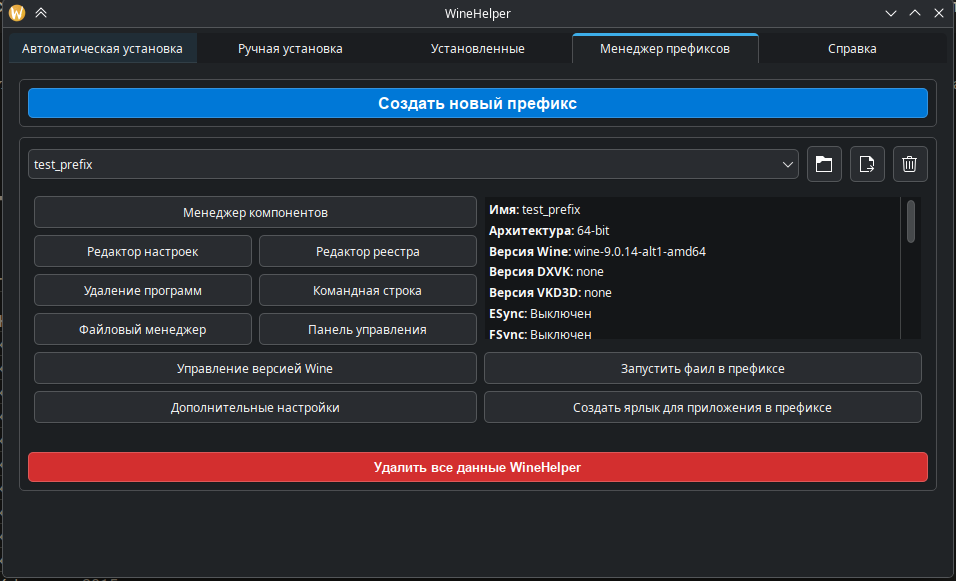Open the Справка tab
Viewport: 956px width, 581px height.
coord(852,48)
